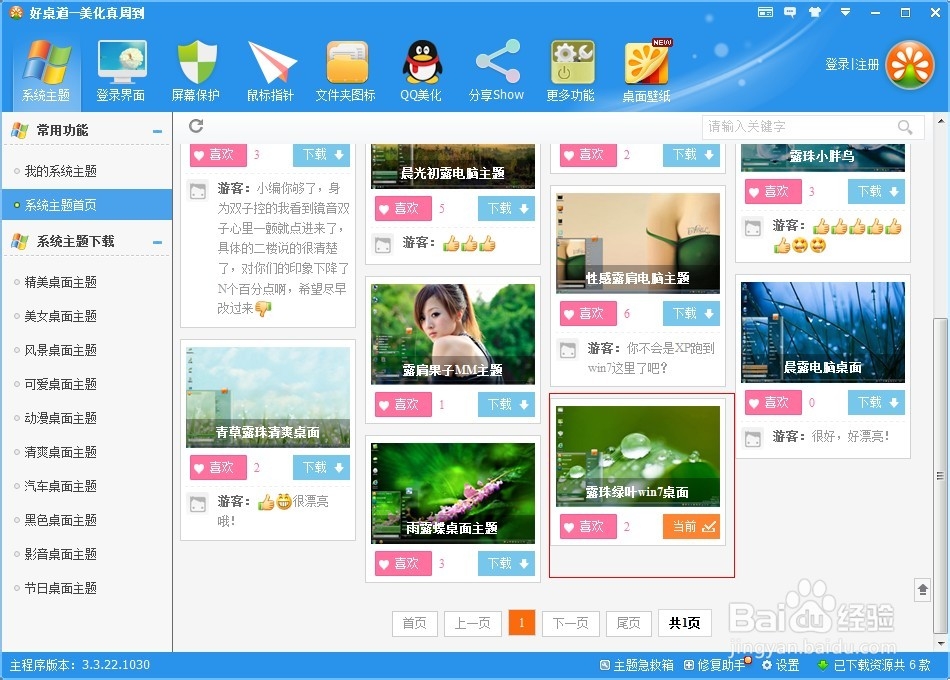Download the 露珠小胖鸟 theme

876,192
